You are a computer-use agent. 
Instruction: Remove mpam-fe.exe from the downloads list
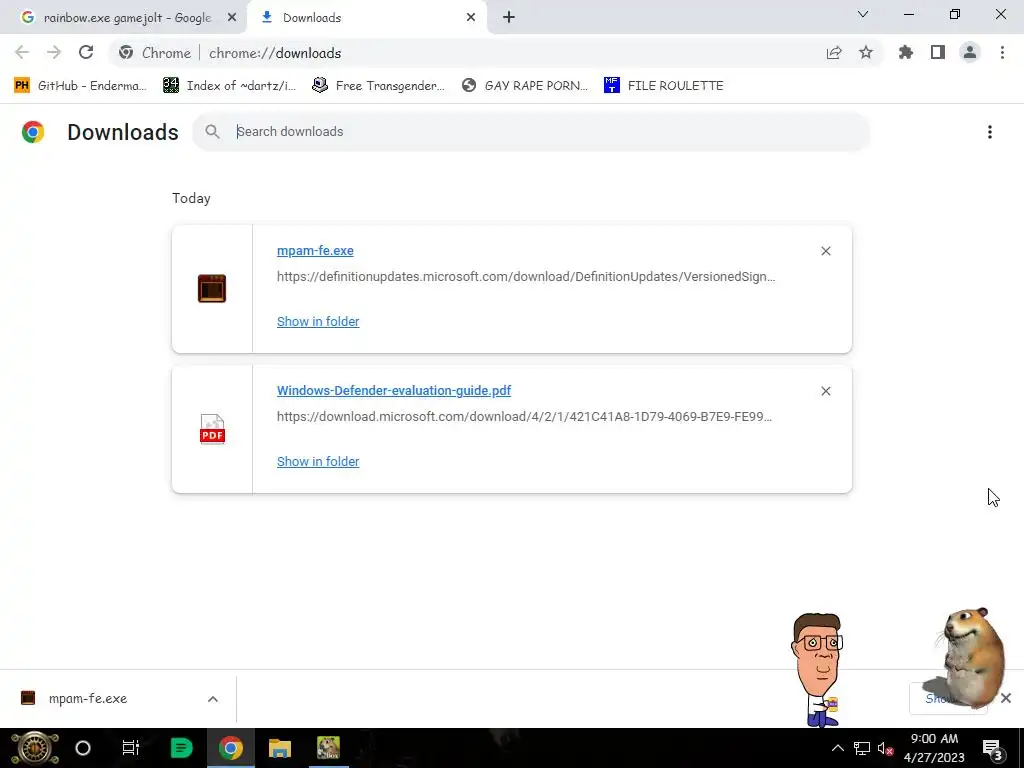click(826, 251)
